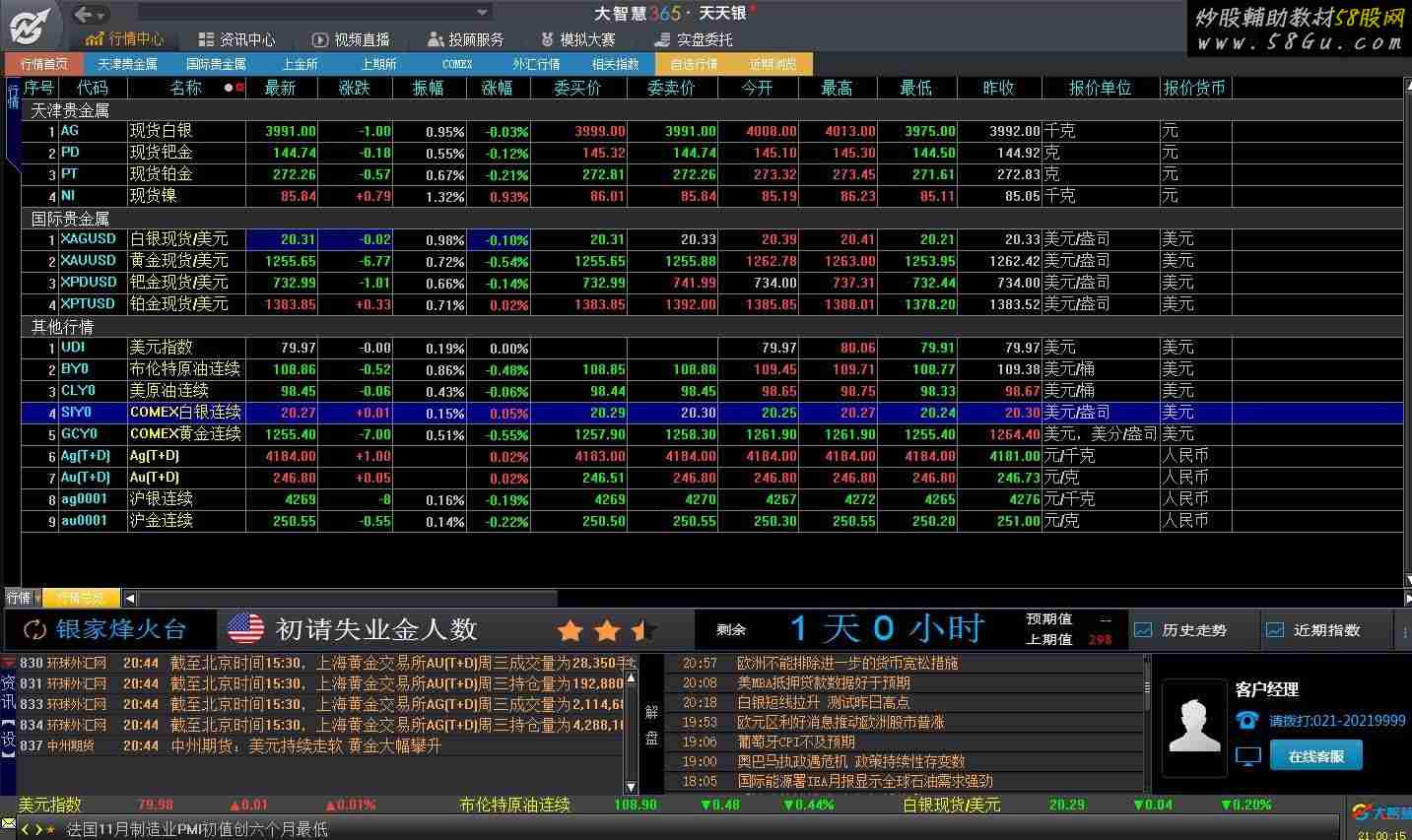The image size is (1412, 840).
Task: Click the telephone icon
Action: [x=1247, y=720]
